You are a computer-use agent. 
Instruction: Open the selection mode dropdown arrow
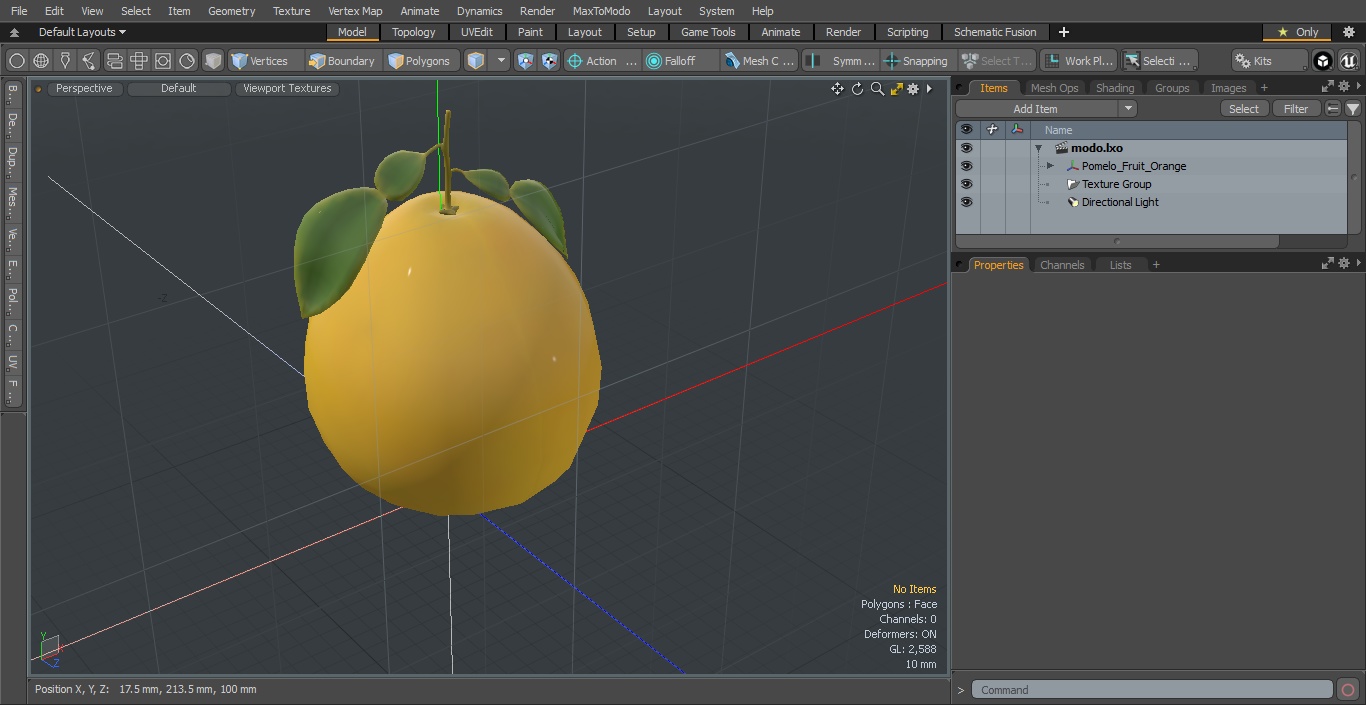pyautogui.click(x=501, y=61)
